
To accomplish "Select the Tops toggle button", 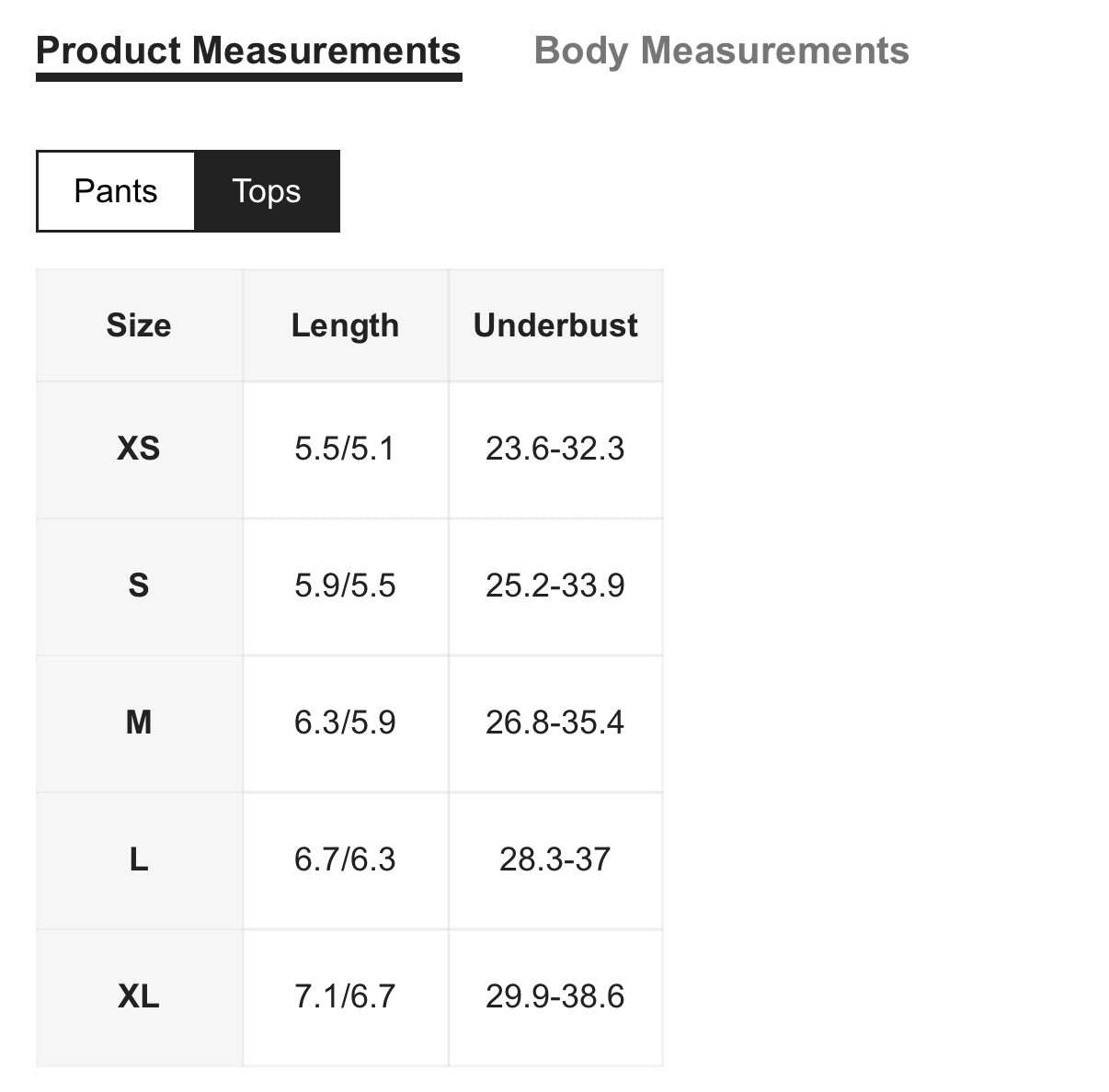I will (x=267, y=191).
